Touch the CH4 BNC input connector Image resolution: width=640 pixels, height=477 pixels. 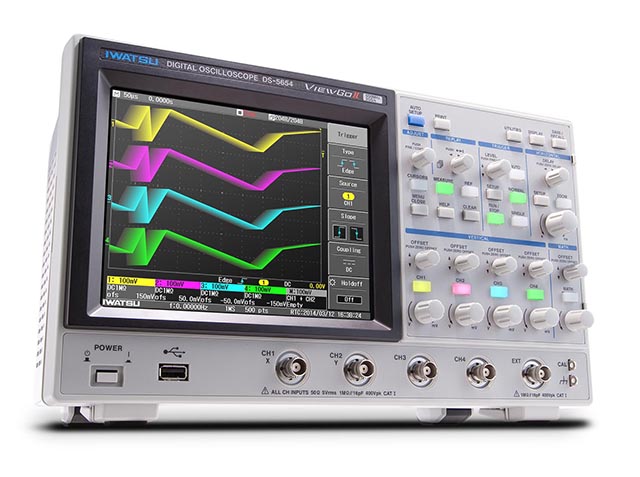pos(482,373)
